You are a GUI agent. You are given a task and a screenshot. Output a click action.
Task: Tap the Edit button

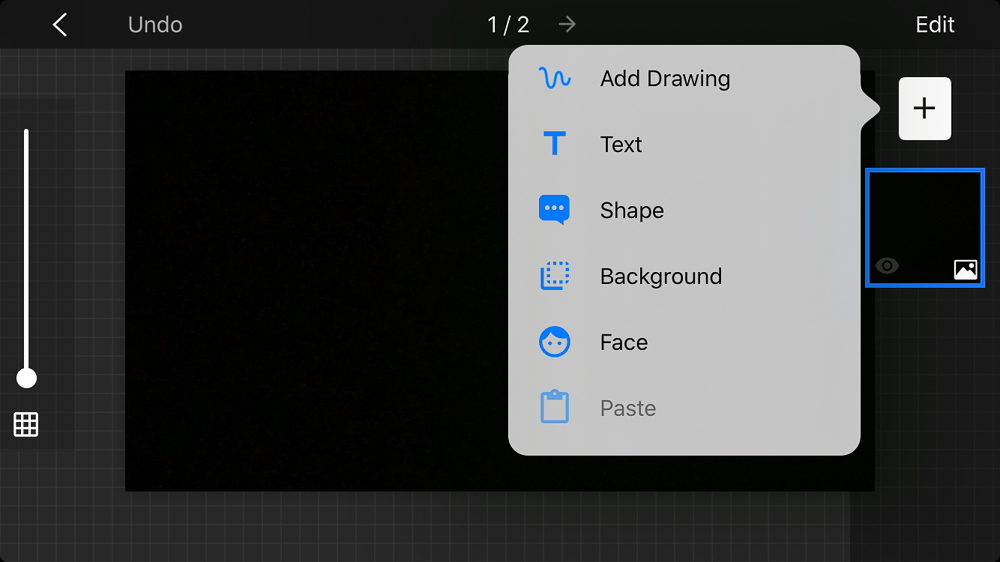click(935, 25)
